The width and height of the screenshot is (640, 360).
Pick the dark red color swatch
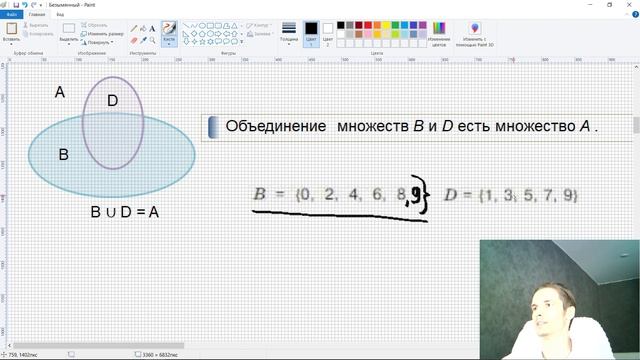(x=359, y=25)
